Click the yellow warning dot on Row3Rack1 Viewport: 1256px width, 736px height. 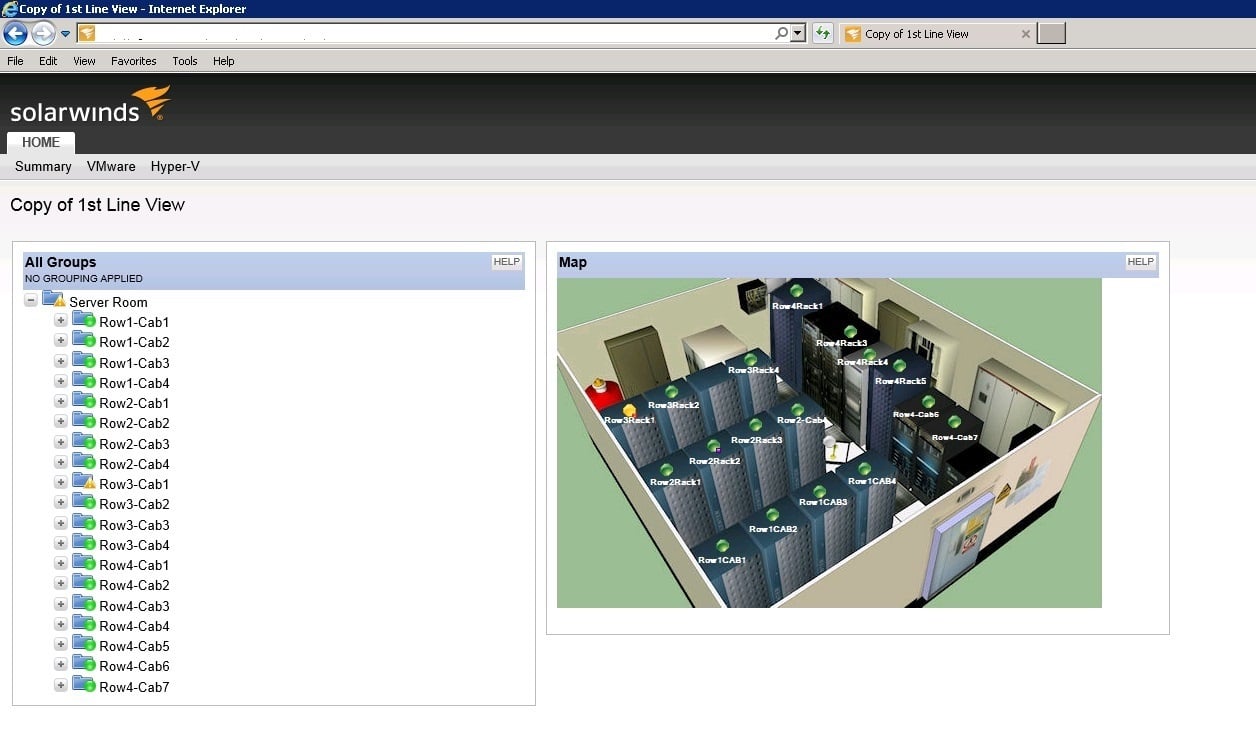(x=630, y=410)
